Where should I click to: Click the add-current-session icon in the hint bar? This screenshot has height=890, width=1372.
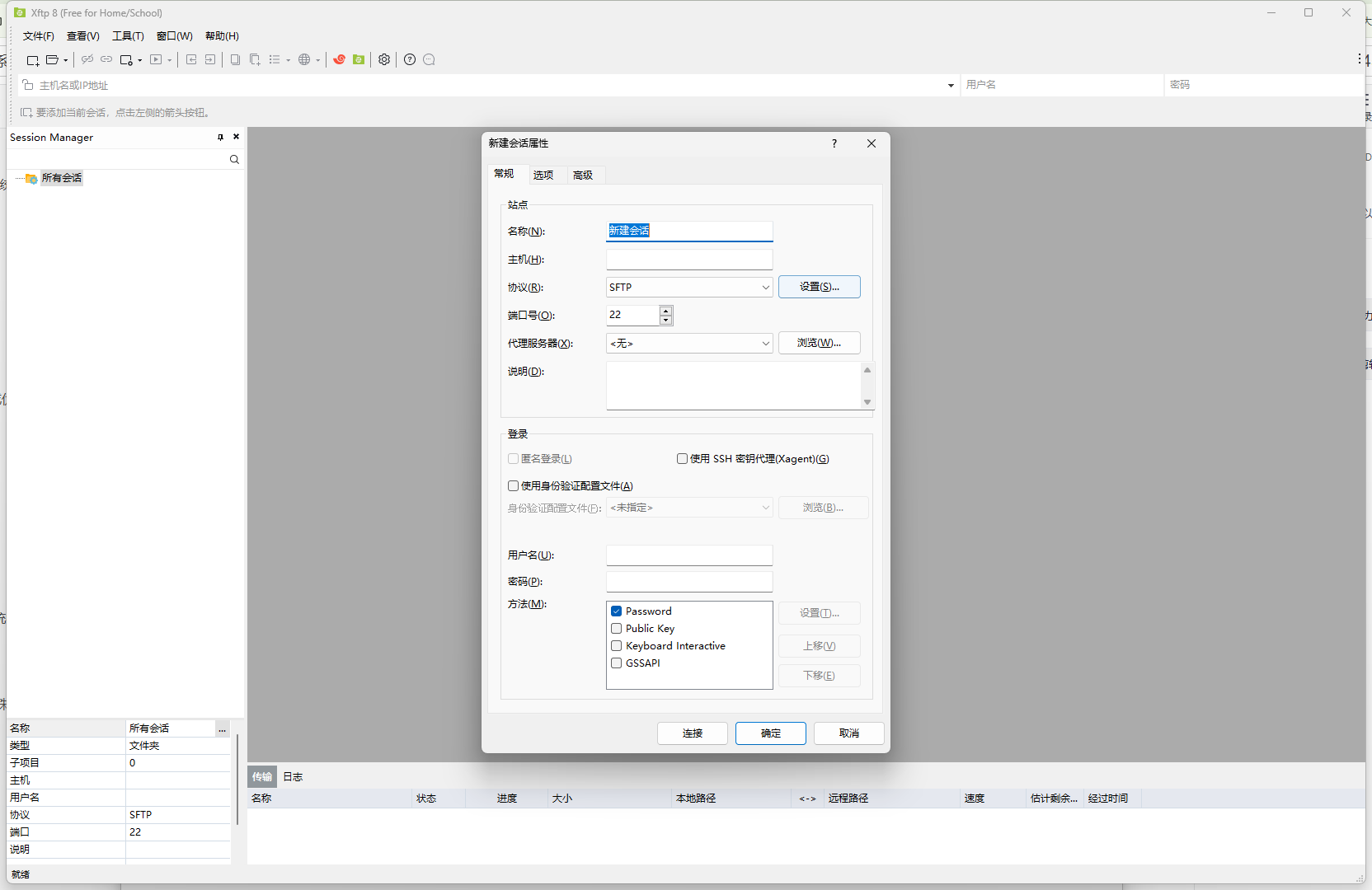click(26, 113)
